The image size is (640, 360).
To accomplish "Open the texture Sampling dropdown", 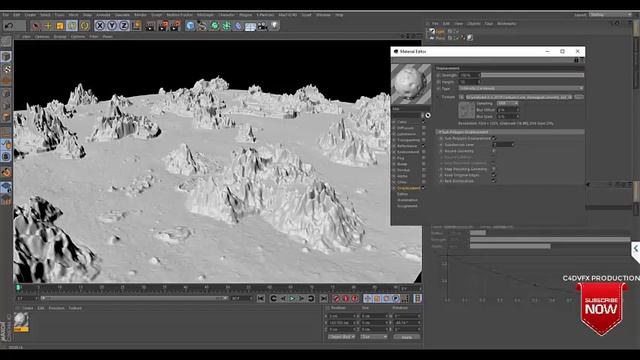I will (507, 104).
